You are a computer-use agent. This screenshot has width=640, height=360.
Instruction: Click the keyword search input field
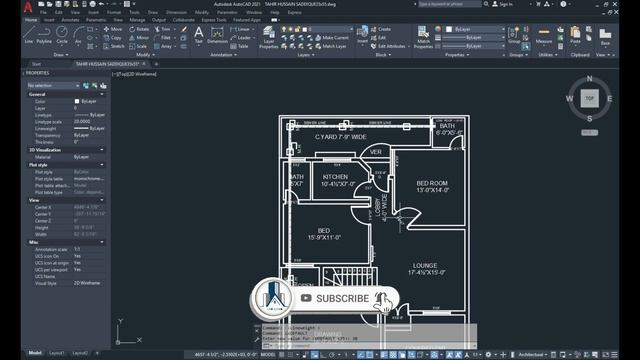pos(449,4)
